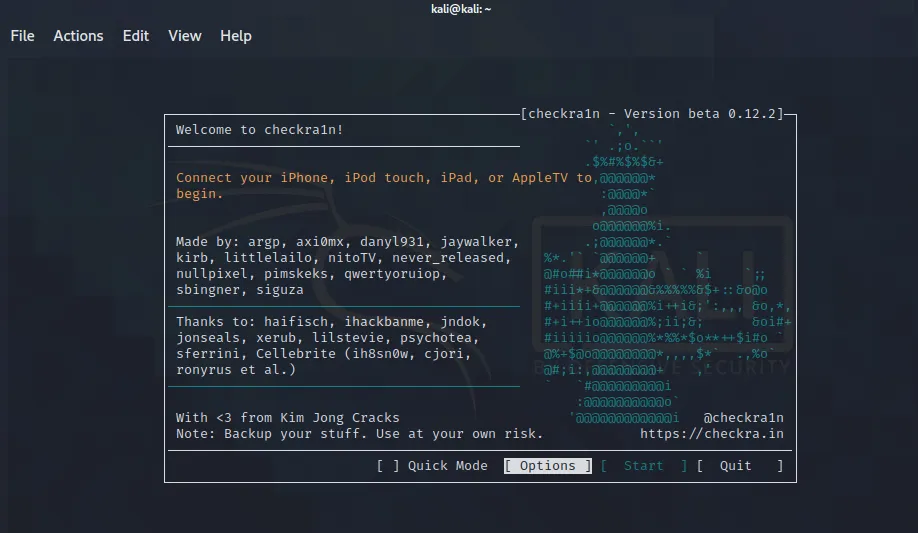Open the View menu
The height and width of the screenshot is (533, 918).
pos(184,36)
